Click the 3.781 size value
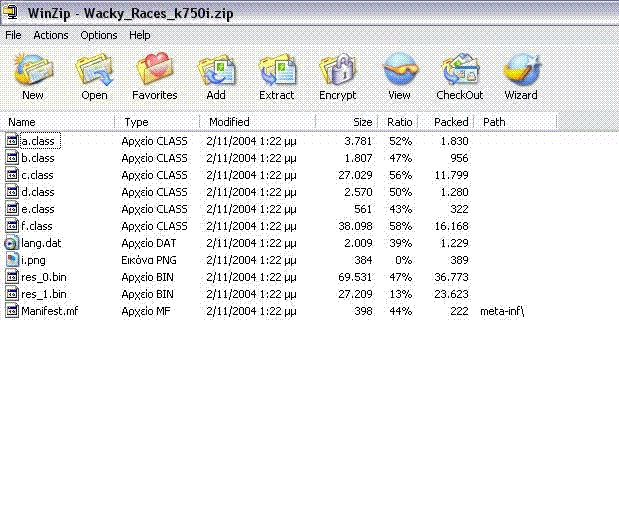Image resolution: width=619 pixels, height=524 pixels. [x=358, y=141]
